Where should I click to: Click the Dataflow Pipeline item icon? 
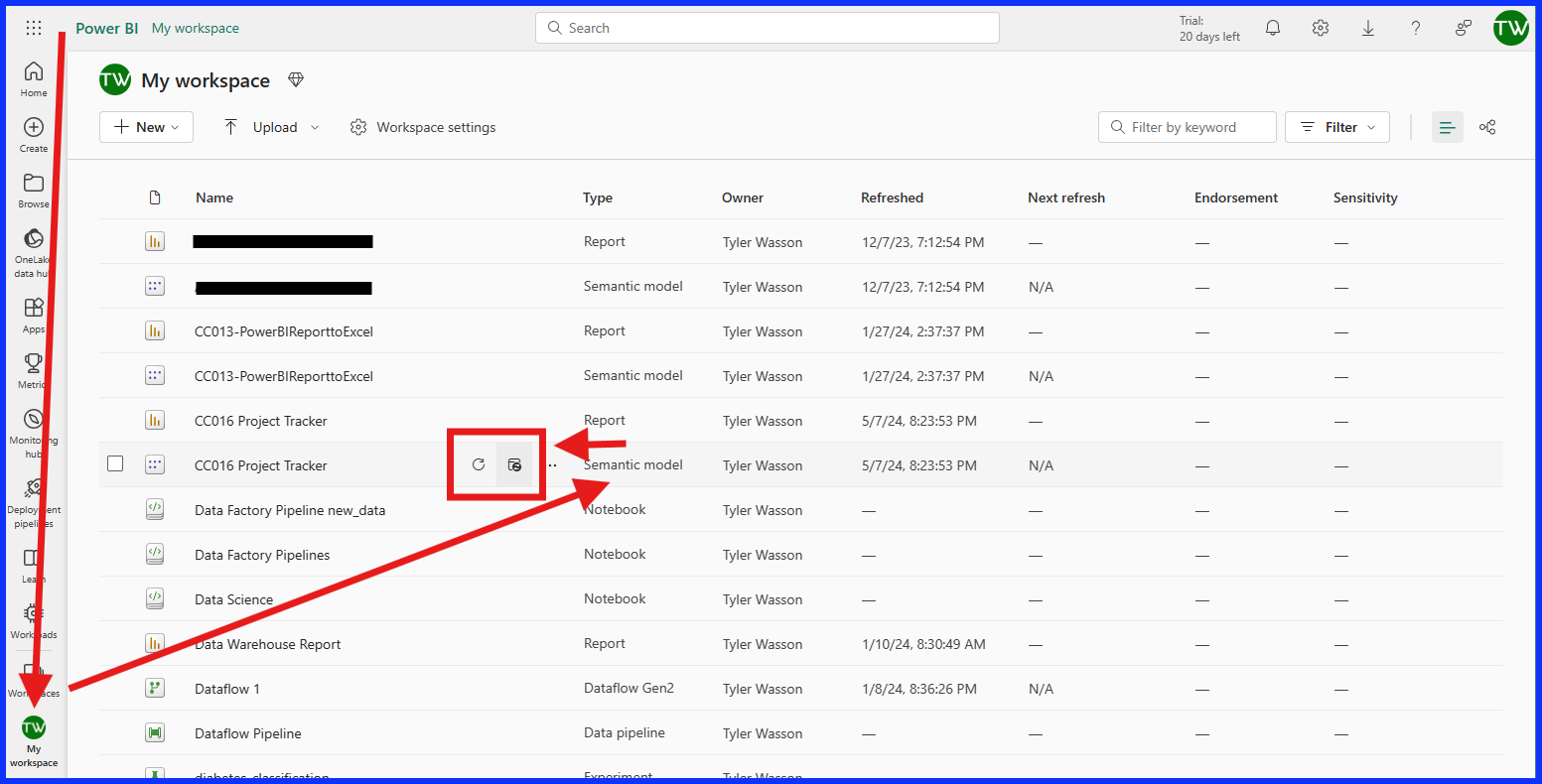154,732
